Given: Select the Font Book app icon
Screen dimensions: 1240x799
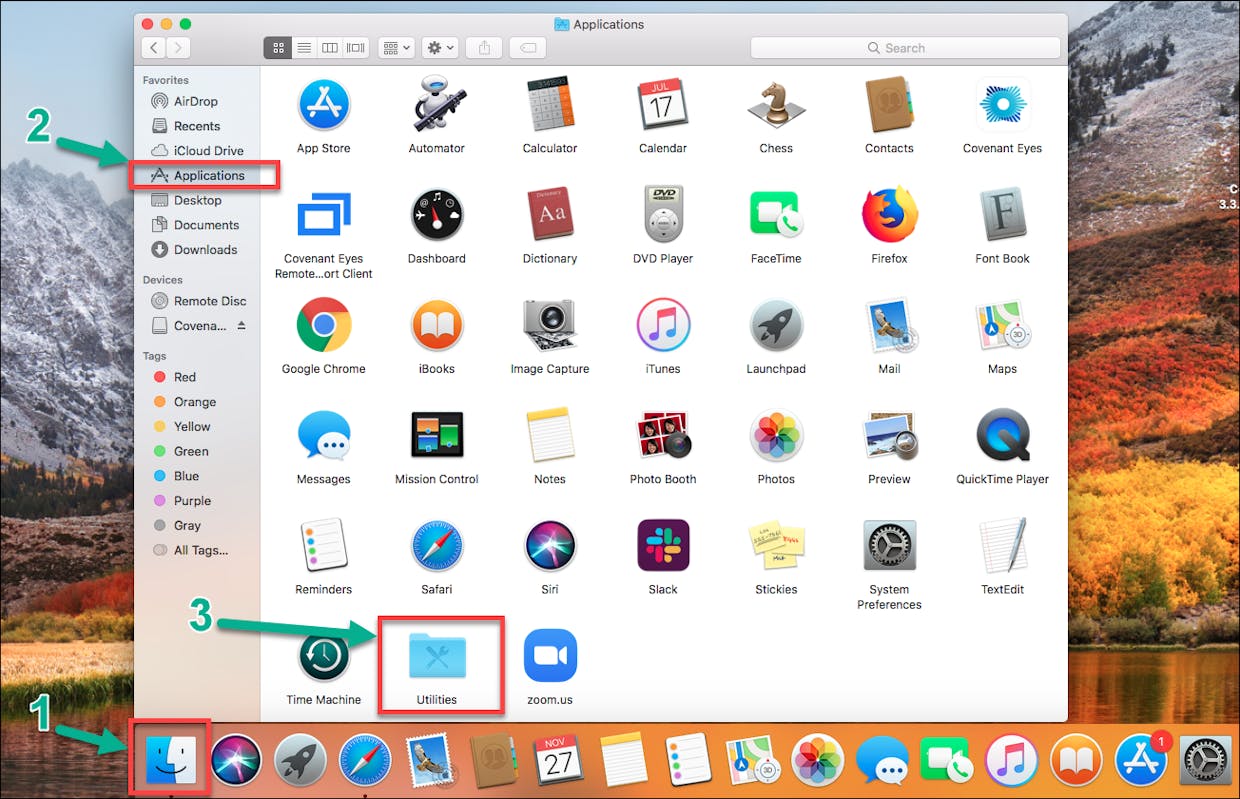Looking at the screenshot, I should 1002,214.
